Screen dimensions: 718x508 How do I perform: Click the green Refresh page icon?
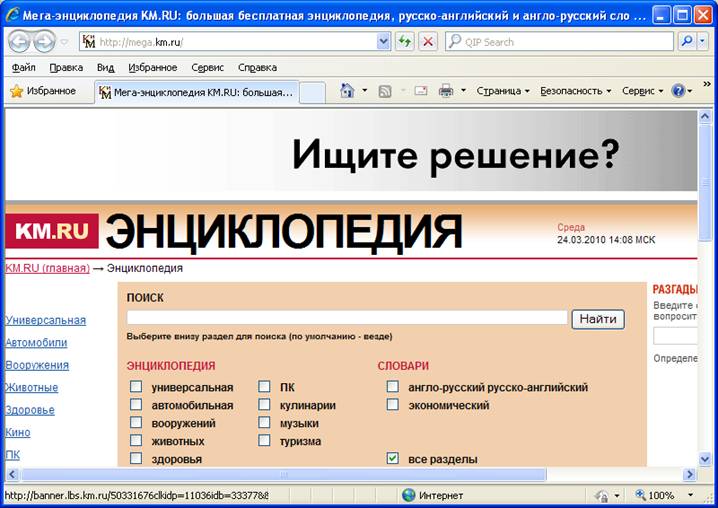click(405, 42)
